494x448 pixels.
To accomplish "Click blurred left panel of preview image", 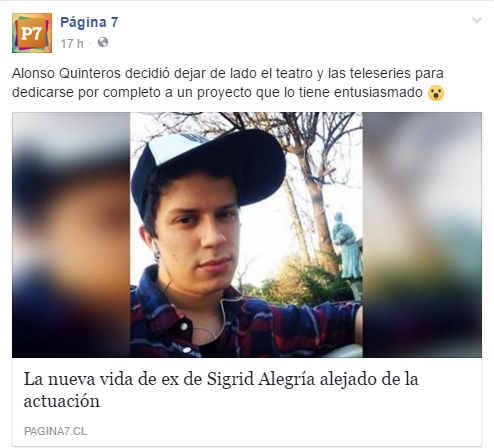I will [71, 235].
